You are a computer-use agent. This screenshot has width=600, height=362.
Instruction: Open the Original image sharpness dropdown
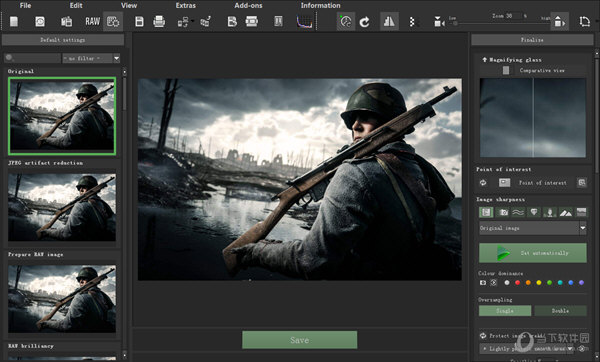click(533, 228)
